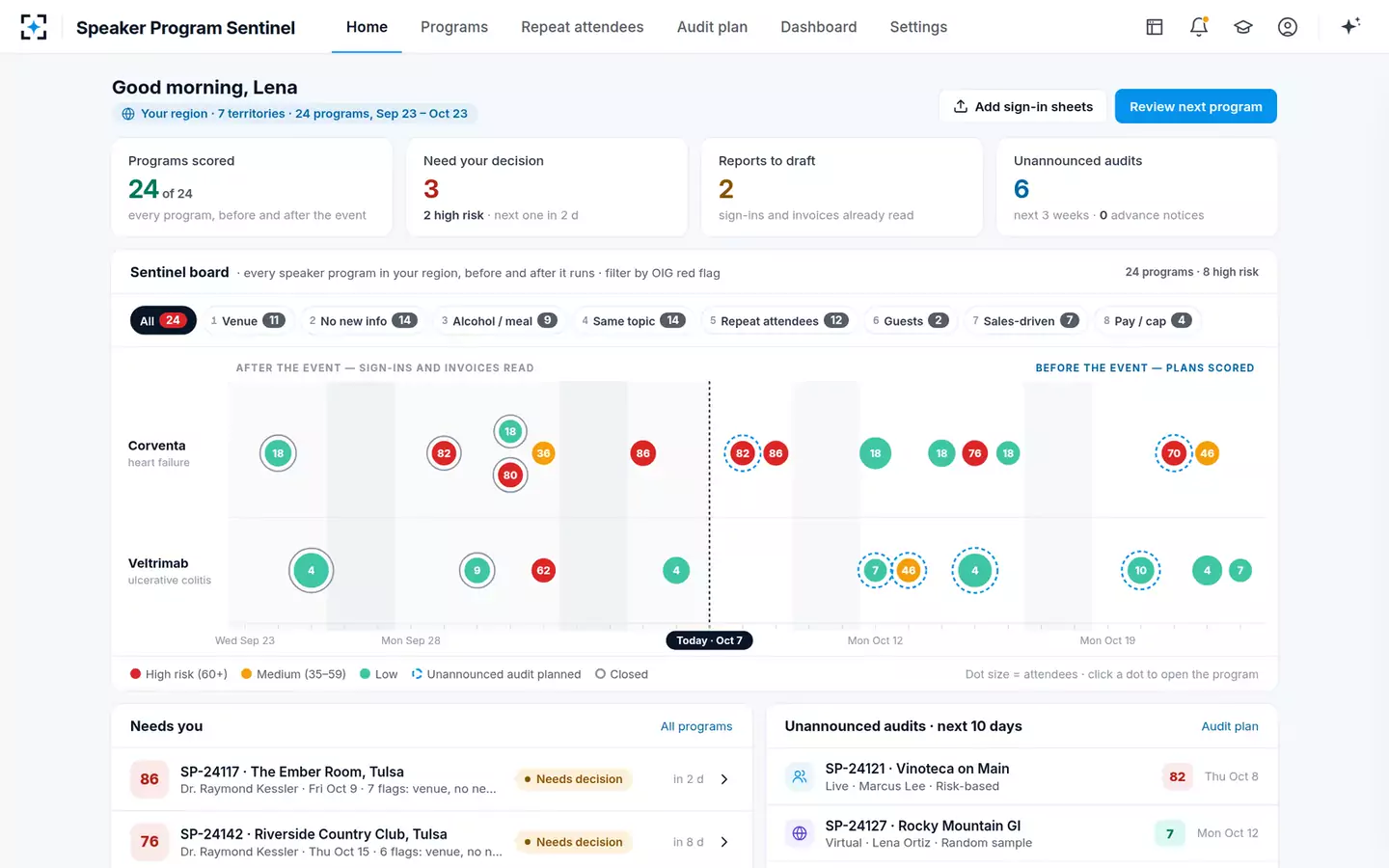1389x868 pixels.
Task: Open Audit plan link in Unannounced audits panel
Action: point(1230,726)
